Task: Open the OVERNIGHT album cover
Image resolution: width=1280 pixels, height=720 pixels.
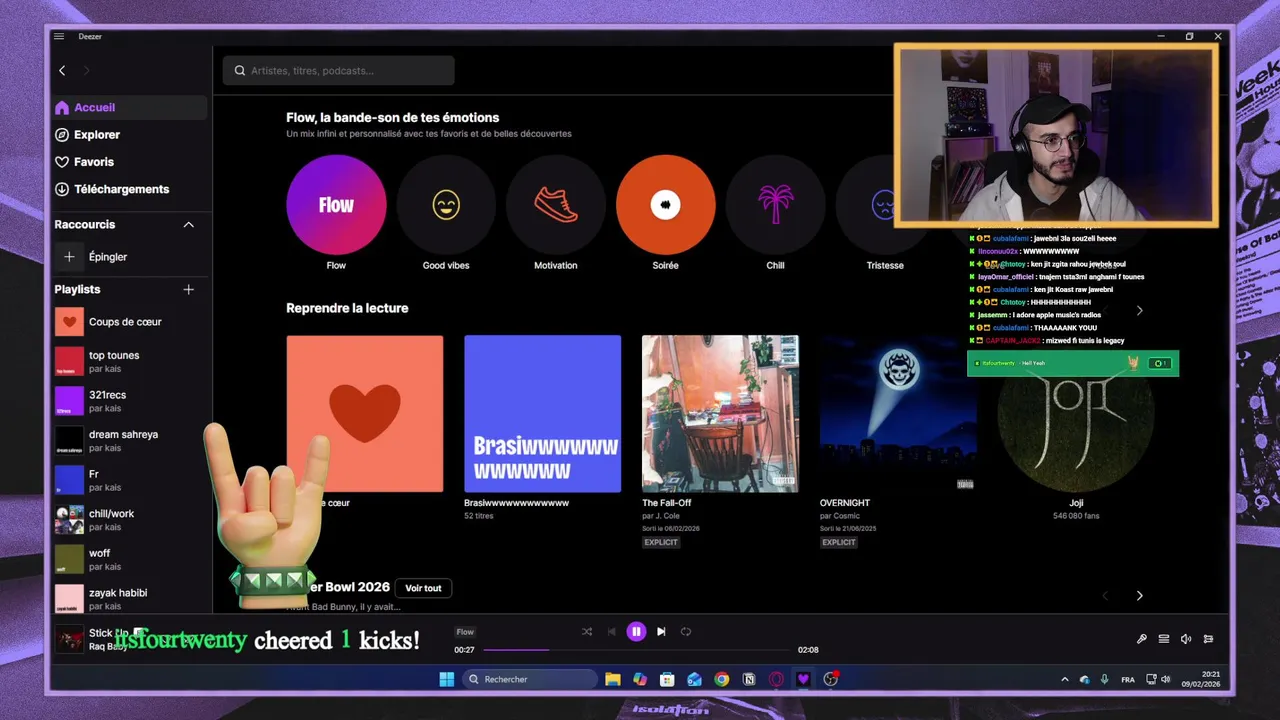Action: pos(898,413)
